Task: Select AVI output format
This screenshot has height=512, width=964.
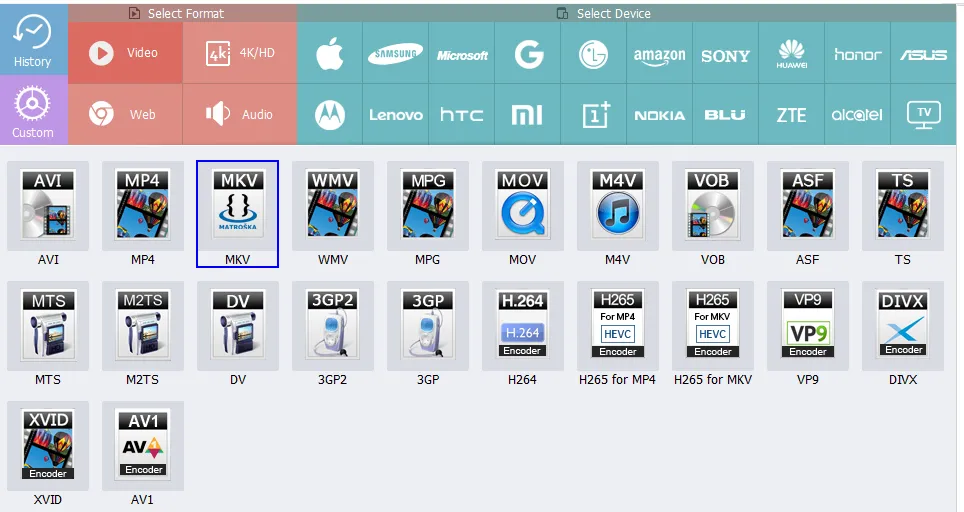Action: (48, 214)
